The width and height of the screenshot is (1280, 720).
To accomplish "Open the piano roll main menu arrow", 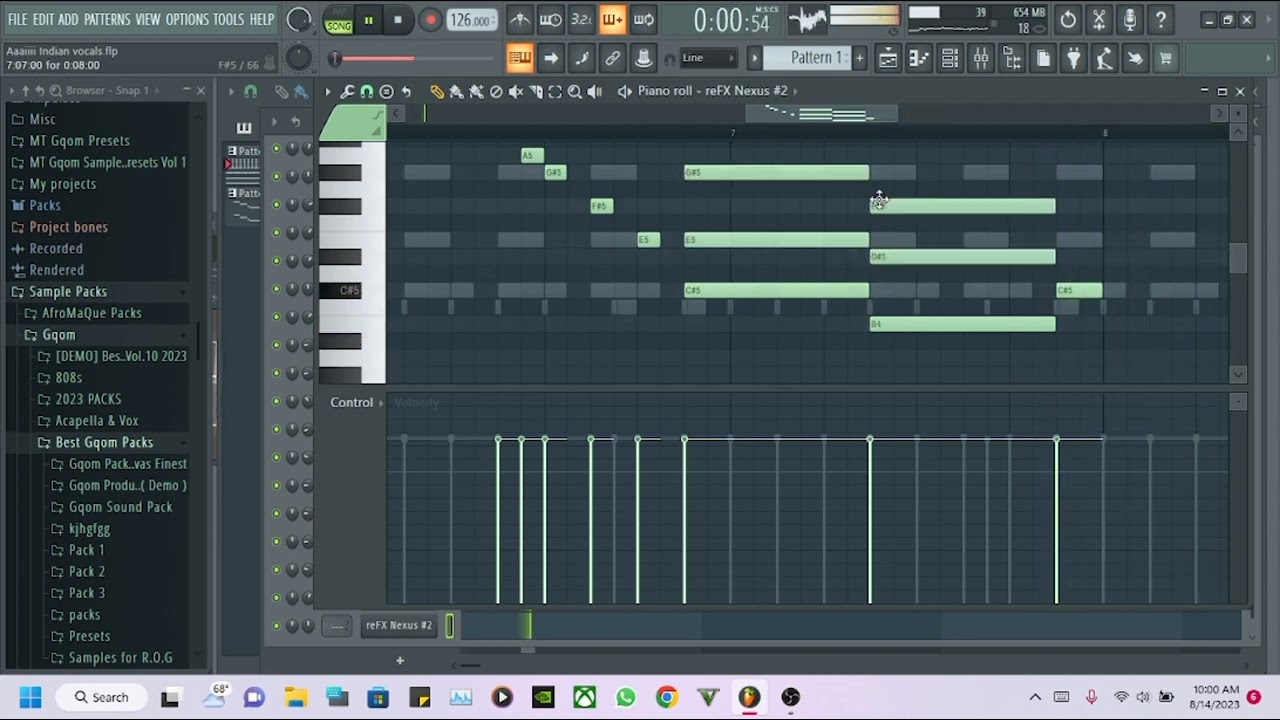I will (327, 91).
